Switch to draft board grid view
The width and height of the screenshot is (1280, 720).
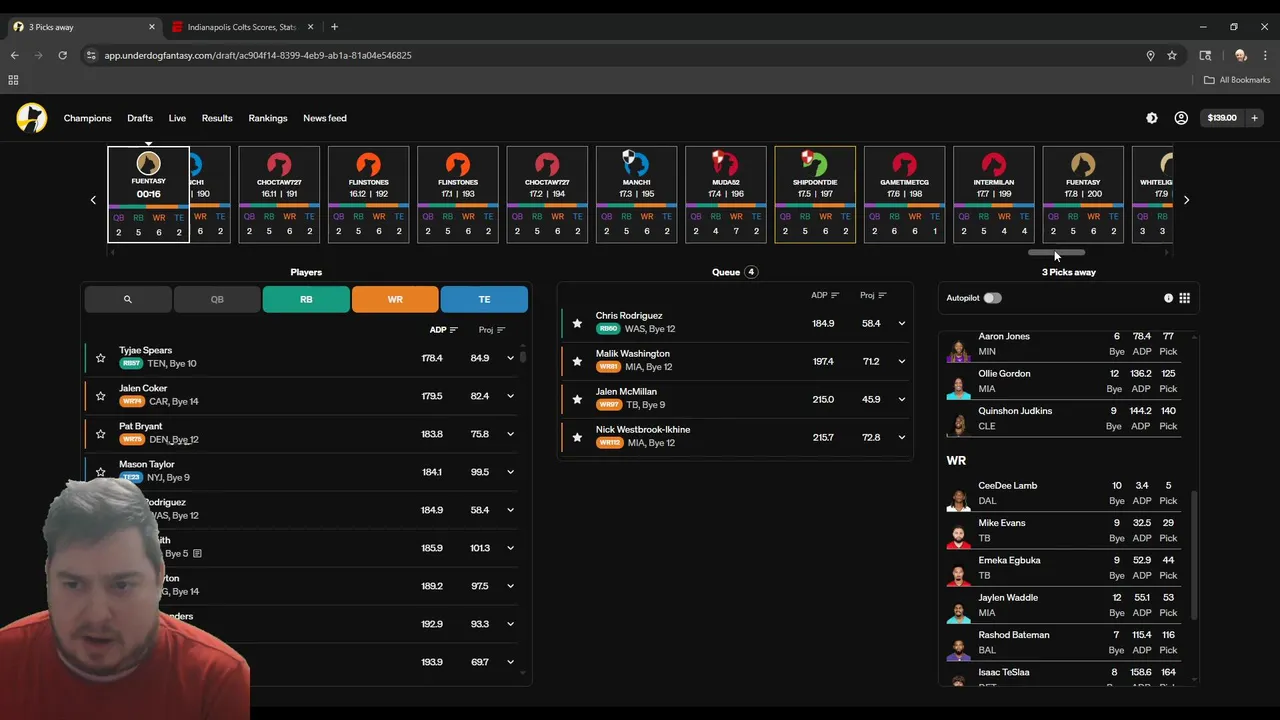point(1184,298)
